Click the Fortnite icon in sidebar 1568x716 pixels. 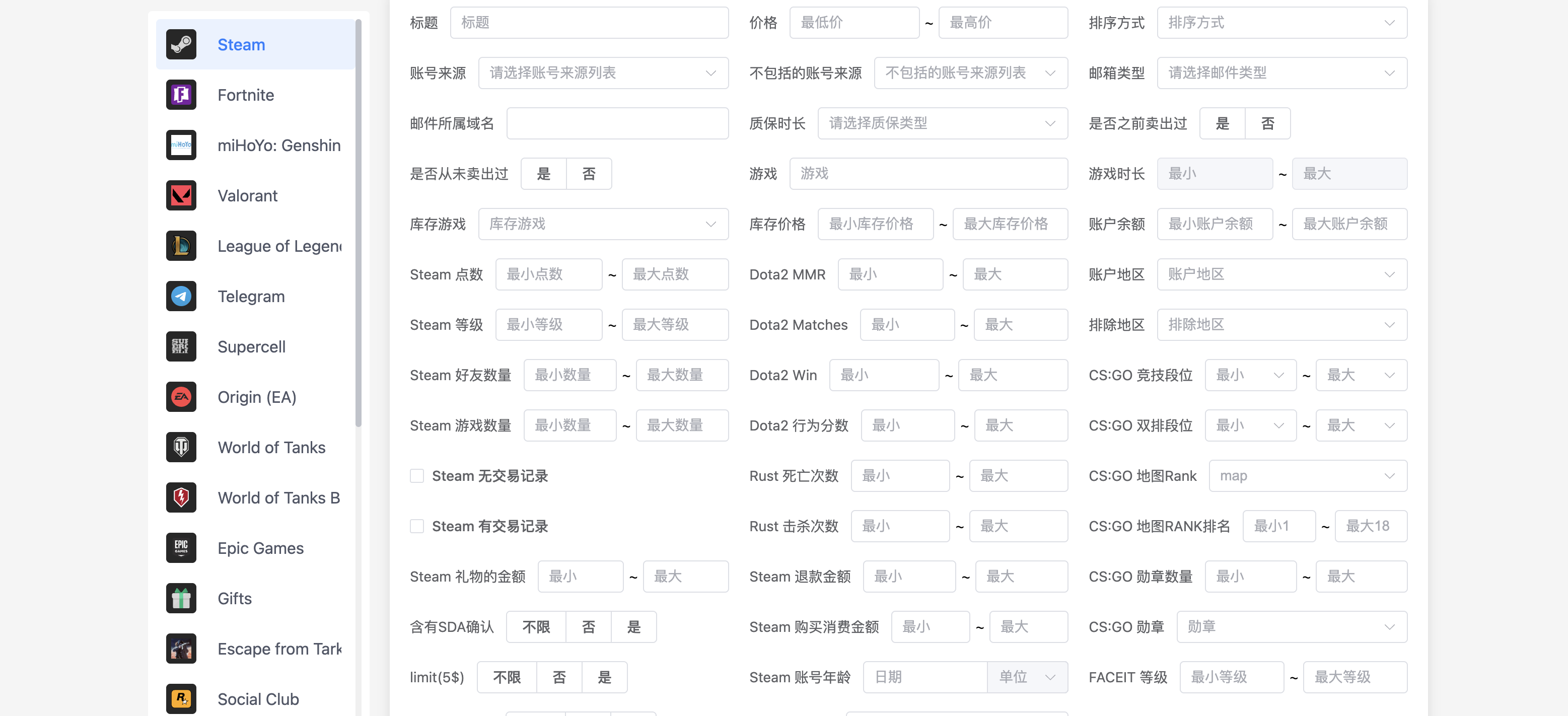coord(181,95)
